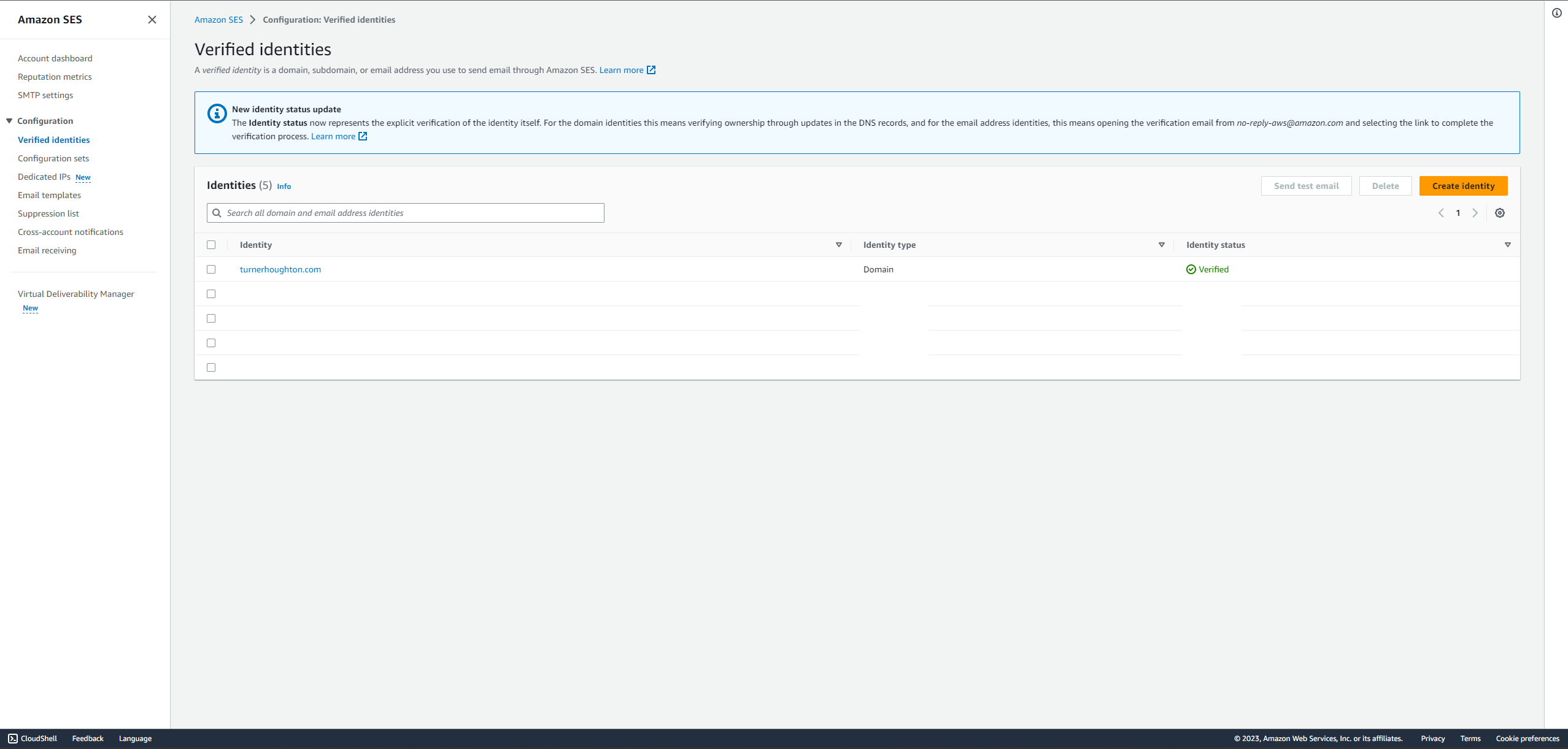This screenshot has width=1568, height=749.
Task: Close the Amazon SES navigation panel
Action: point(152,20)
